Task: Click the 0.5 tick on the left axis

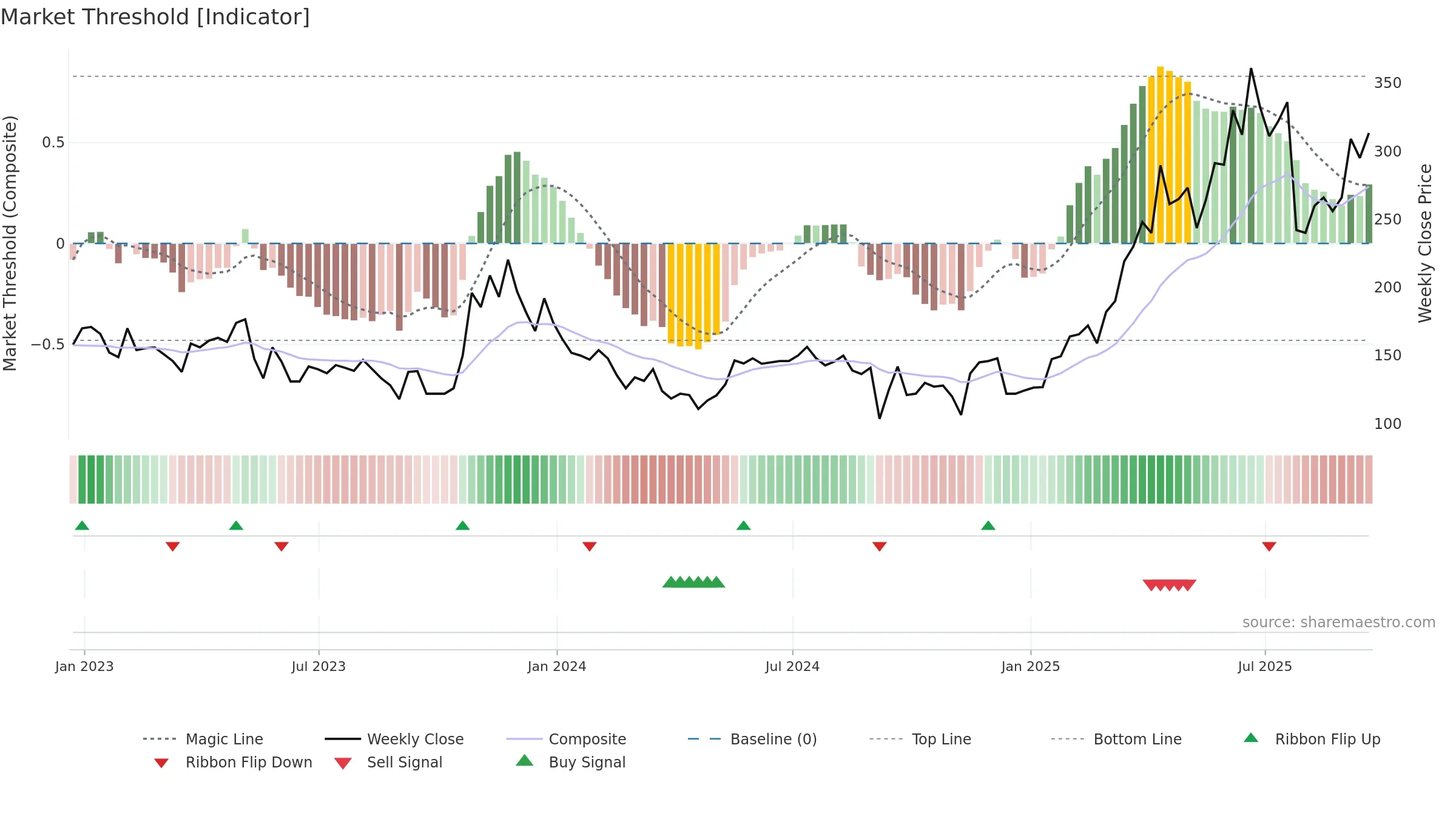Action: coord(53,143)
